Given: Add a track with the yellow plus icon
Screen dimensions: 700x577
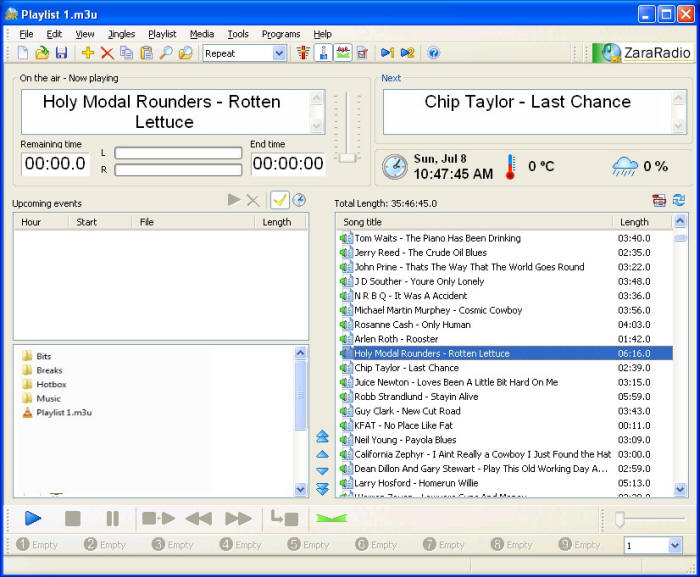Looking at the screenshot, I should click(88, 53).
